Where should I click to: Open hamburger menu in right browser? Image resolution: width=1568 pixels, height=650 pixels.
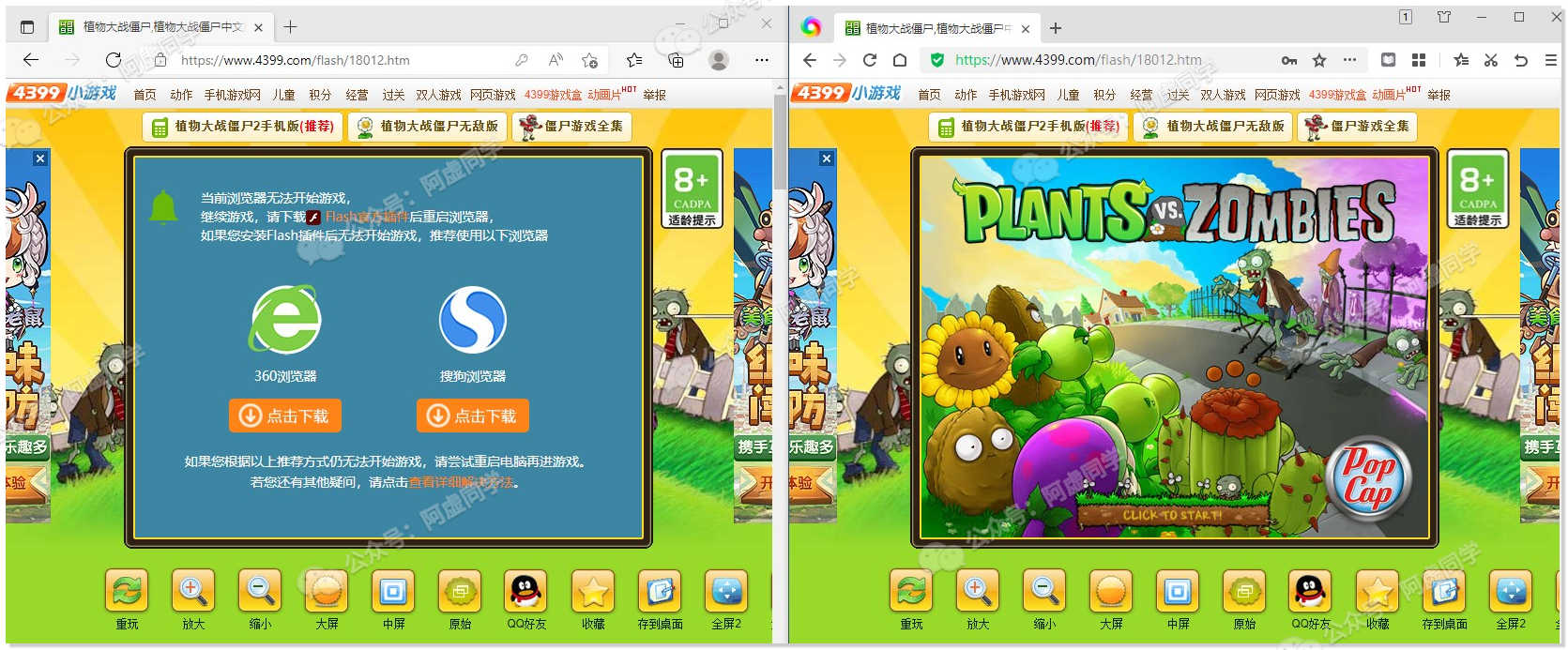point(1551,60)
